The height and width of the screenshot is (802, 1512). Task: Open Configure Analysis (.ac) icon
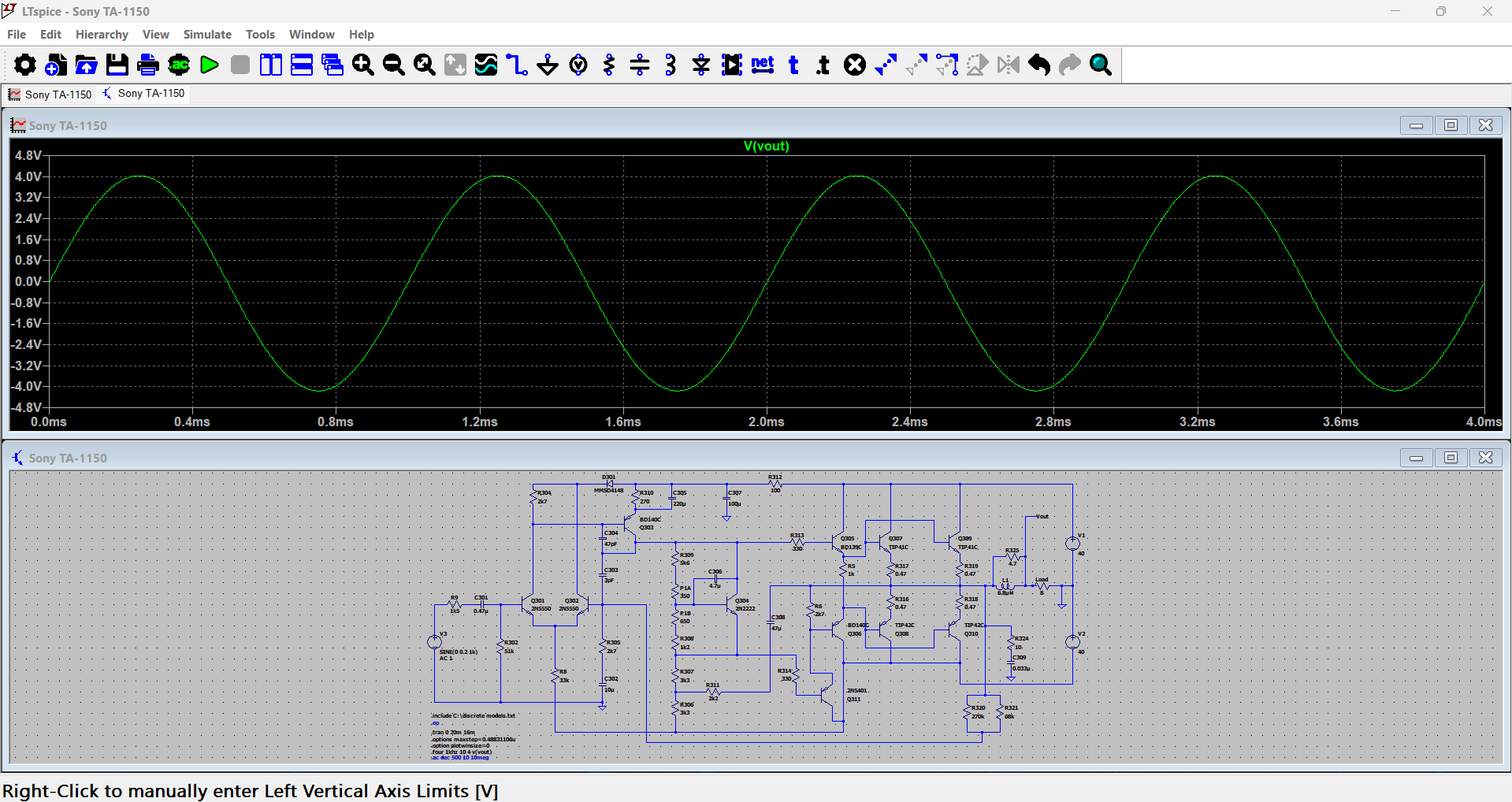(179, 65)
